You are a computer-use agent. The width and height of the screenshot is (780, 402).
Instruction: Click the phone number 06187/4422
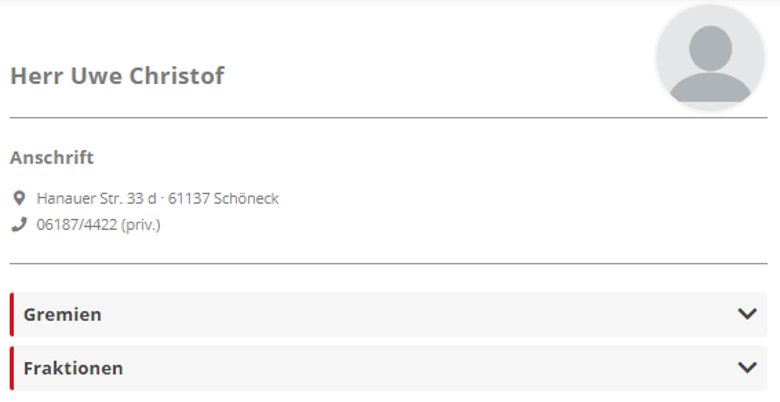pyautogui.click(x=77, y=225)
